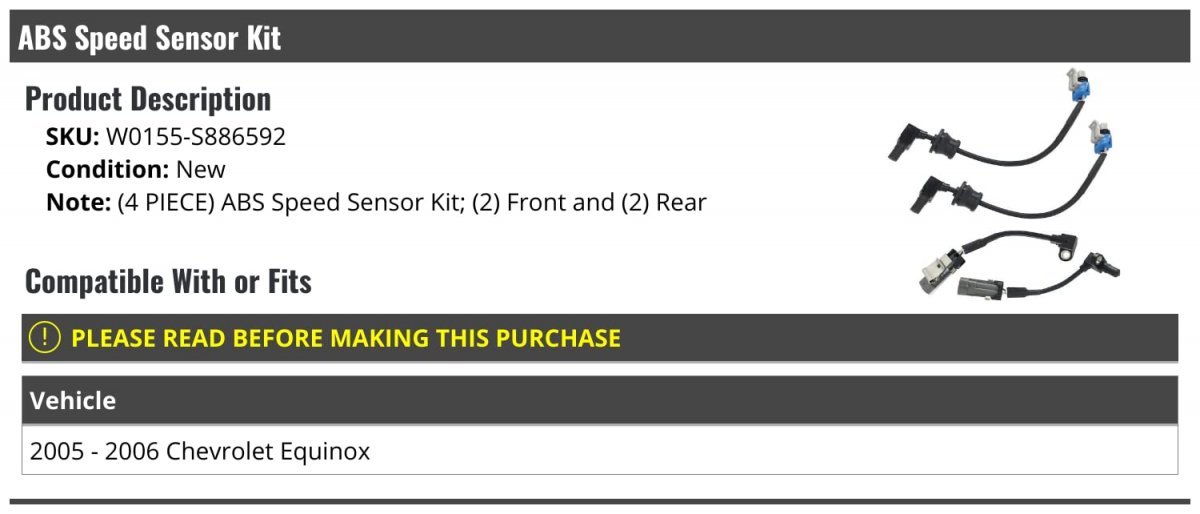Select the 2005 - 2006 Chevrolet Equinox row

pos(600,451)
